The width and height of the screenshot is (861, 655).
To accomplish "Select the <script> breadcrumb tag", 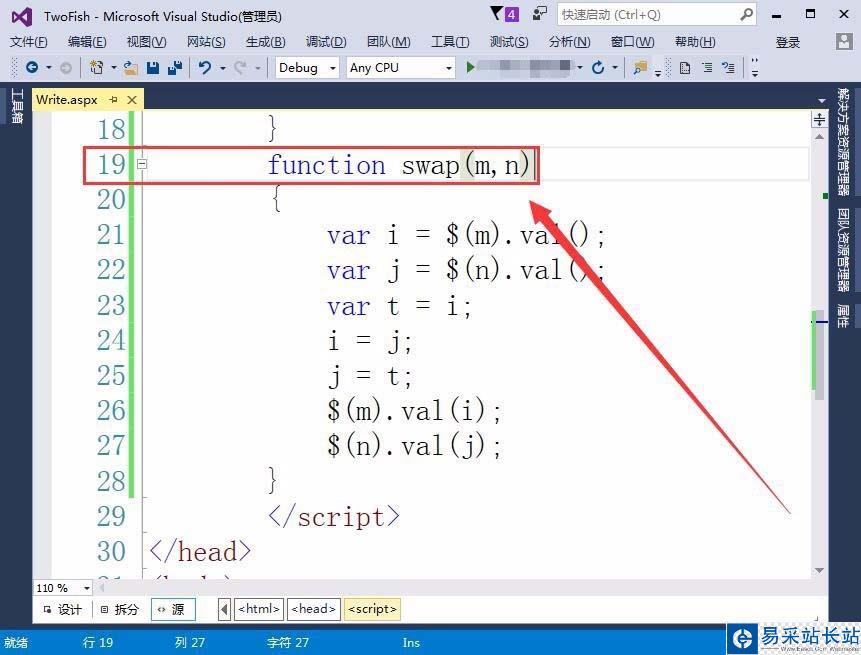I will [x=372, y=609].
